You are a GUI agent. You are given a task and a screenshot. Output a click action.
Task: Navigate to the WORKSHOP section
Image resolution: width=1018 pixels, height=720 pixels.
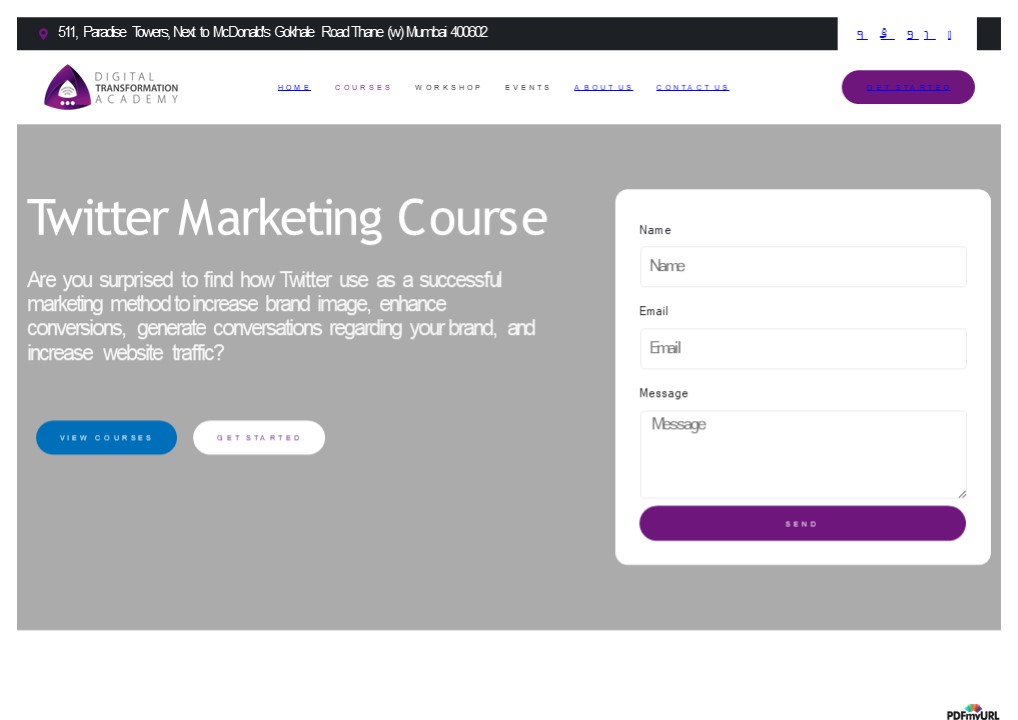point(448,87)
